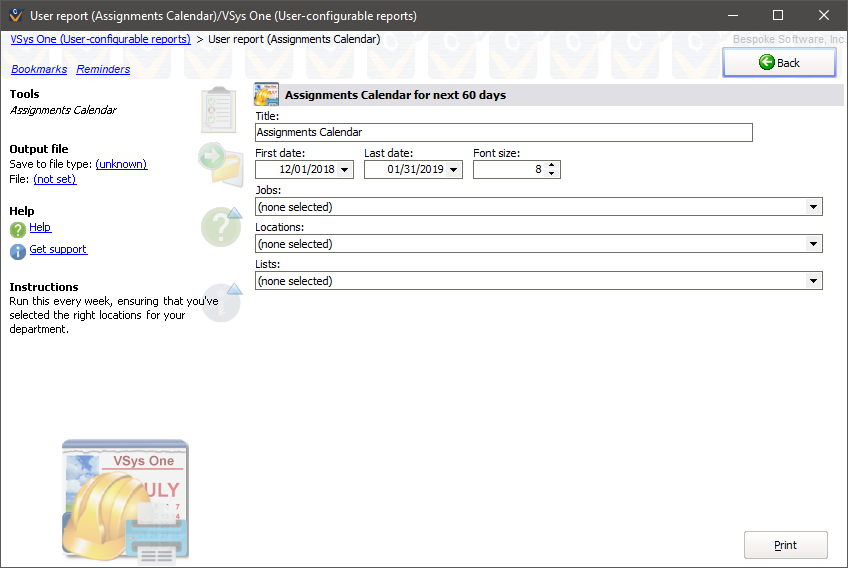Click the large VSys One calendar logo
The image size is (848, 568).
tap(125, 500)
